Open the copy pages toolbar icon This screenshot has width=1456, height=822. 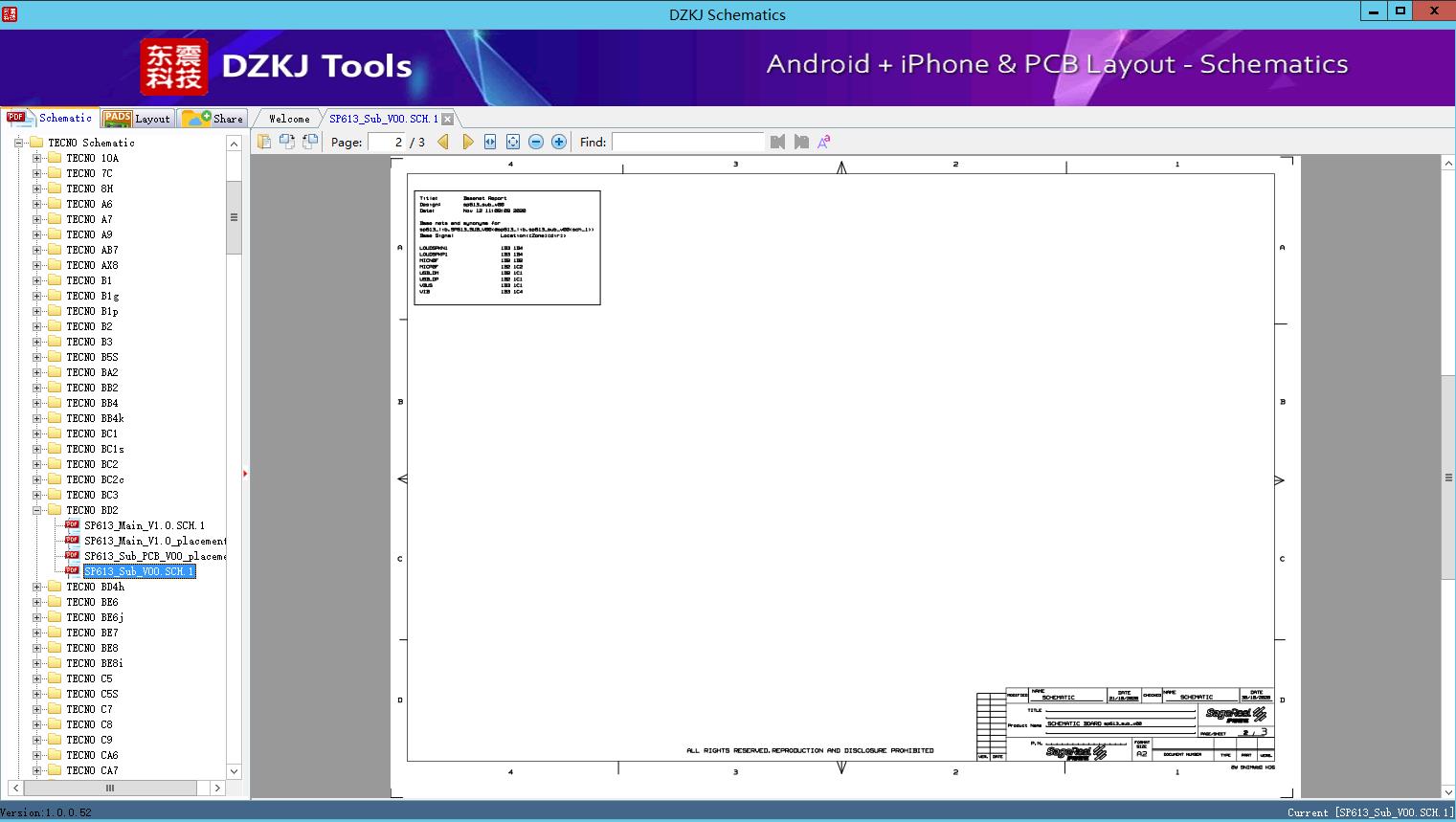tap(264, 142)
